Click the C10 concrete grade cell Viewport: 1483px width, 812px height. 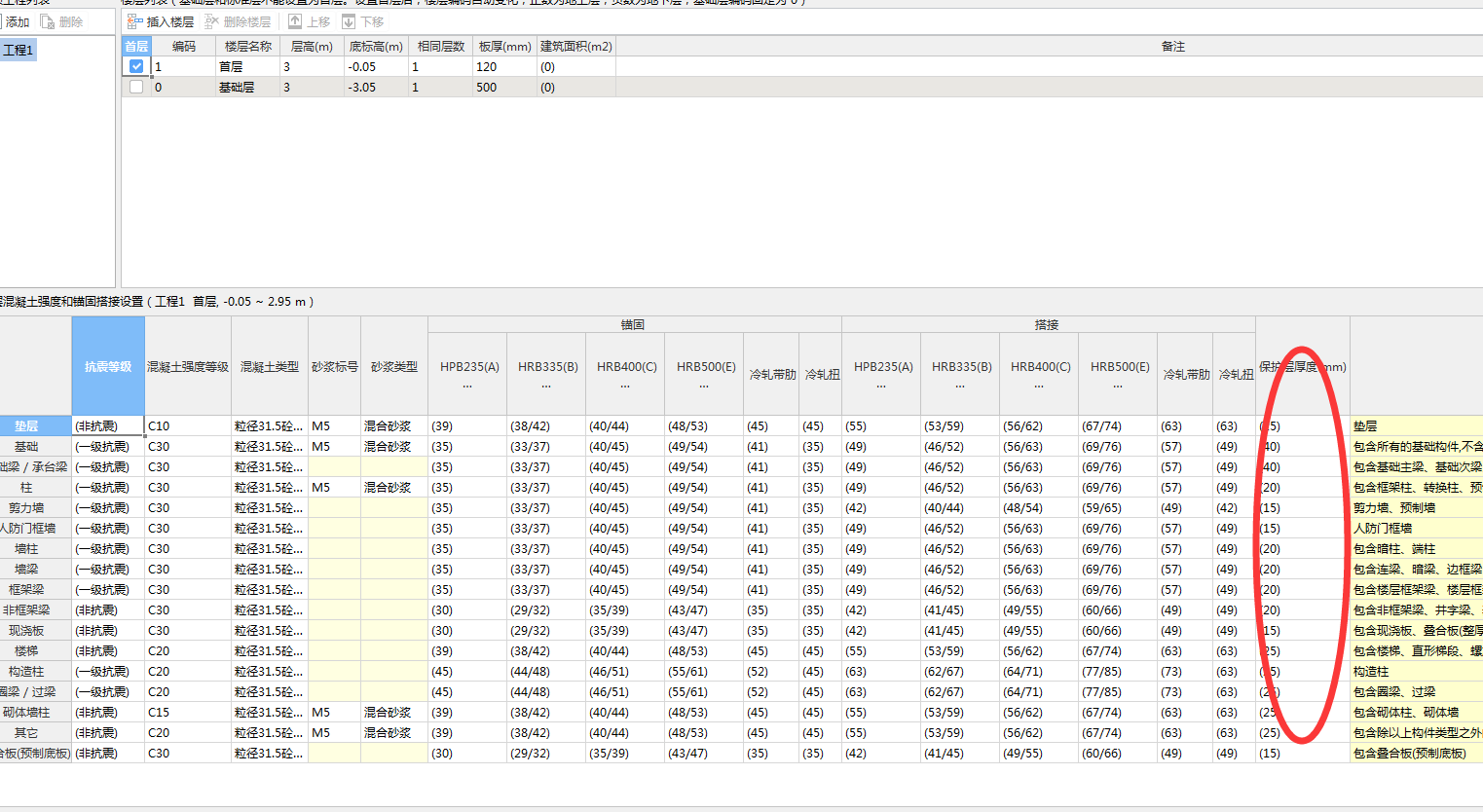pyautogui.click(x=188, y=425)
